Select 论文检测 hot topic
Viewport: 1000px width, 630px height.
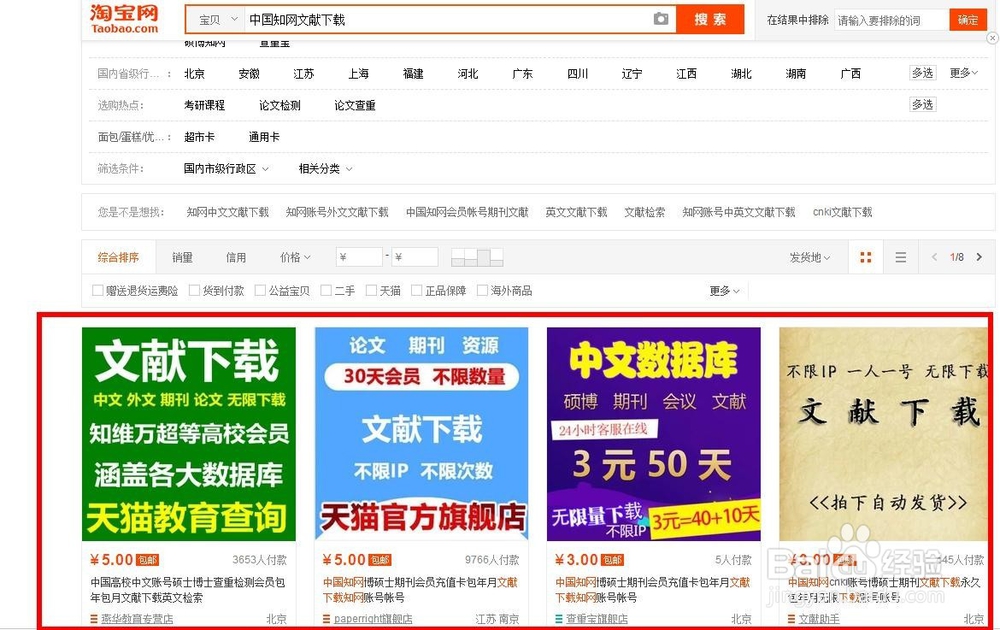pyautogui.click(x=279, y=105)
